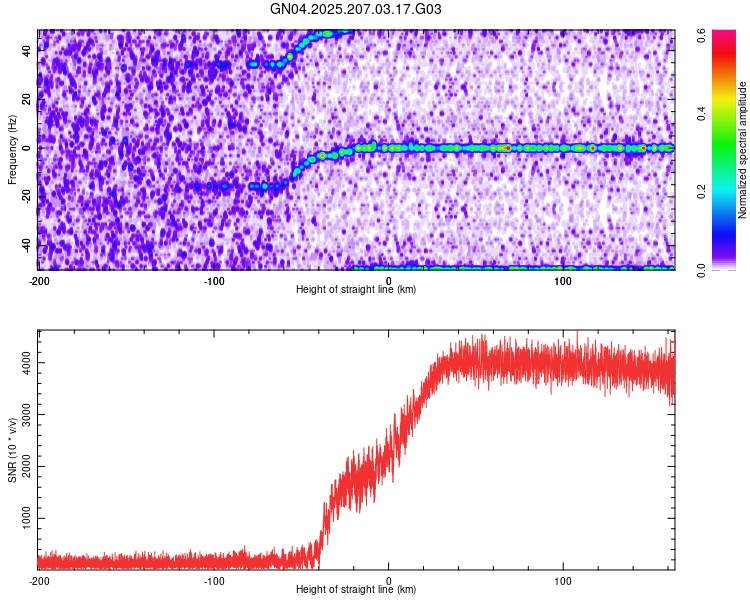The height and width of the screenshot is (600, 750).
Task: Click the rainbow colorbar next to the spectrogram
Action: (x=724, y=150)
